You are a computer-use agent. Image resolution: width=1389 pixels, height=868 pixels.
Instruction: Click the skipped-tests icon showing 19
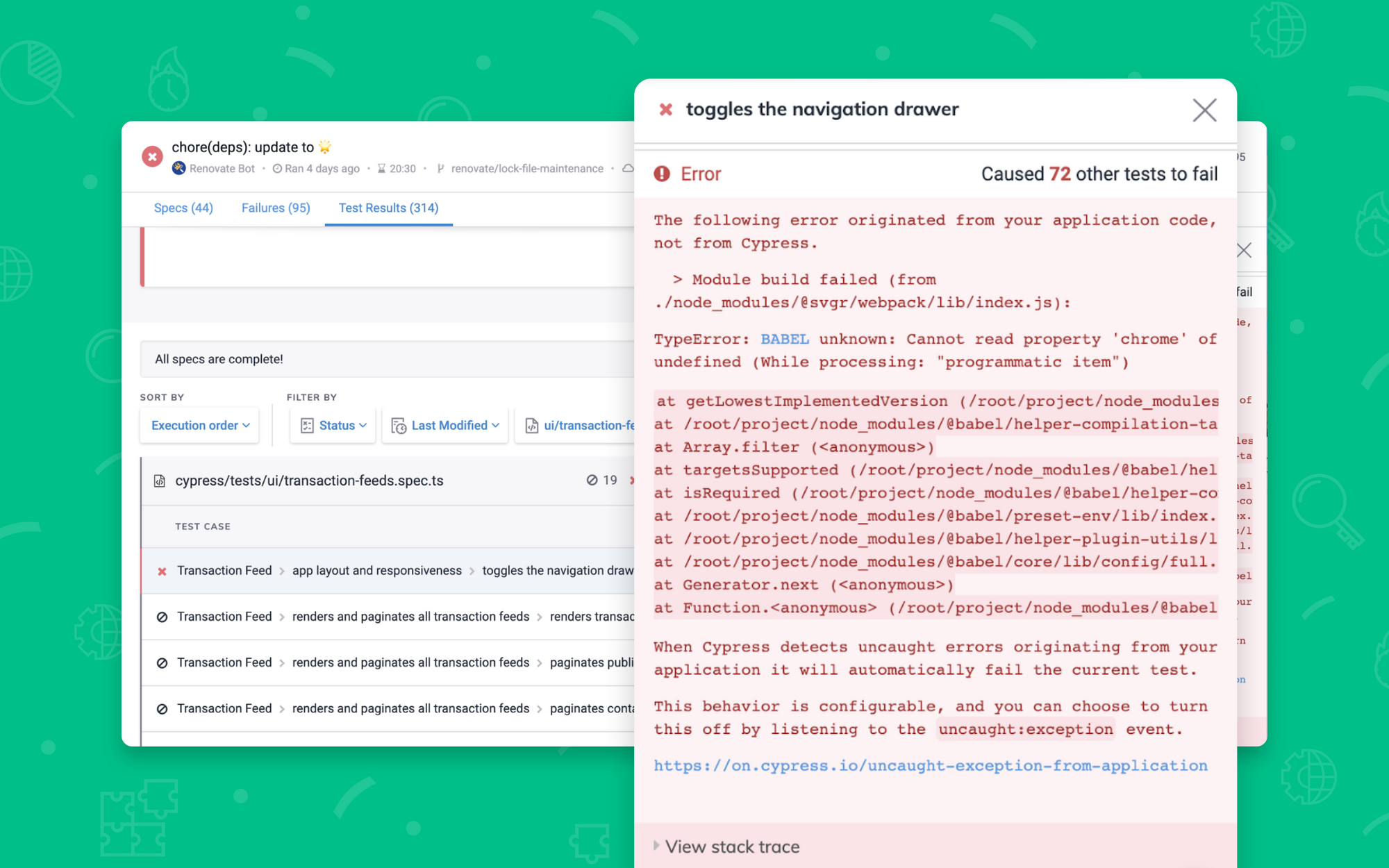pos(592,480)
